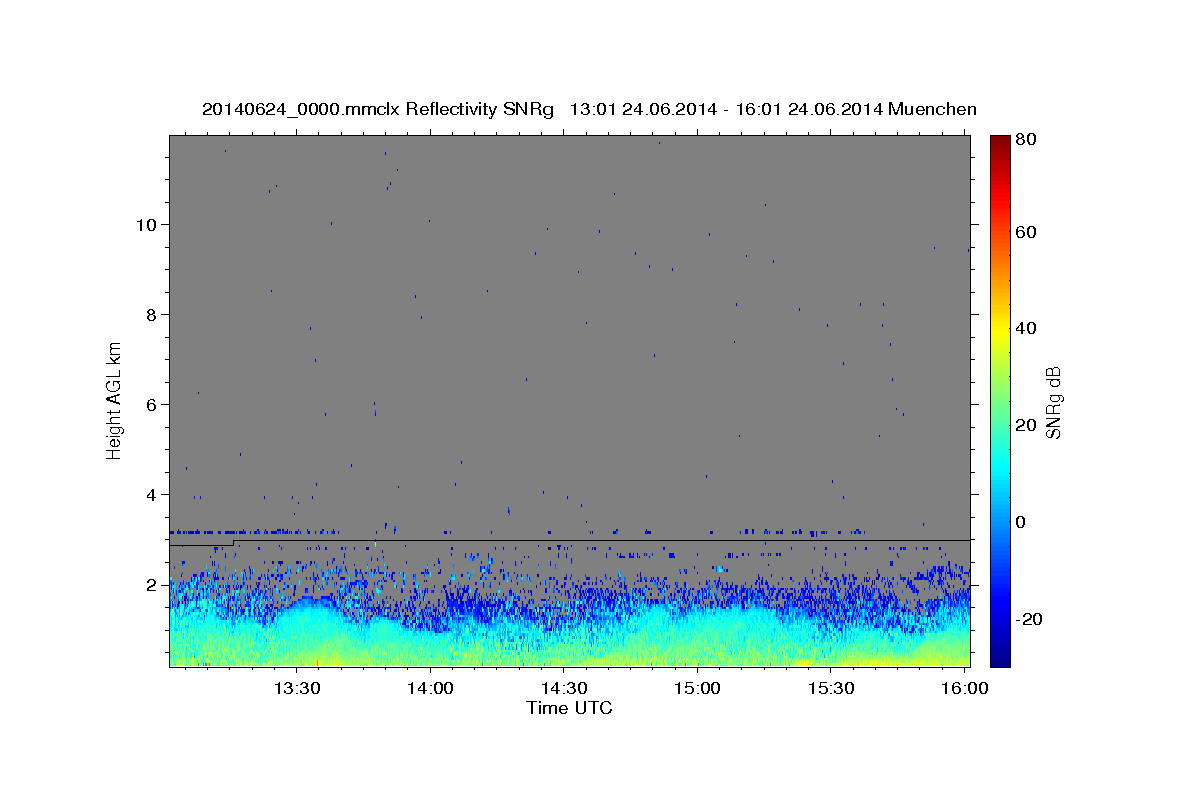Click the colorbar value 60
Viewport: 1200px width, 800px height.
1028,232
